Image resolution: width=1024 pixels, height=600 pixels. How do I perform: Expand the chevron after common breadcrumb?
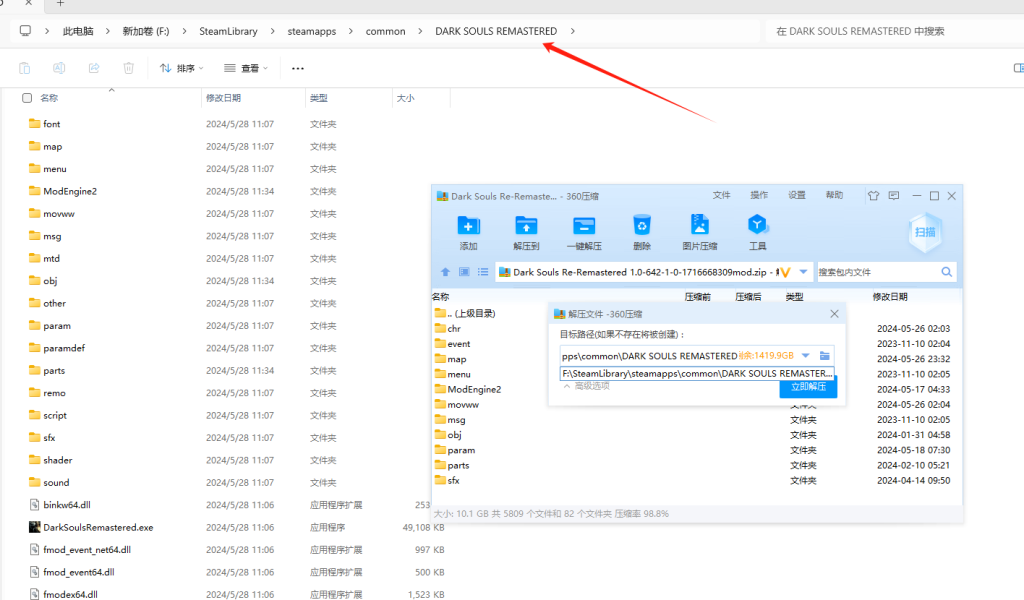point(420,31)
